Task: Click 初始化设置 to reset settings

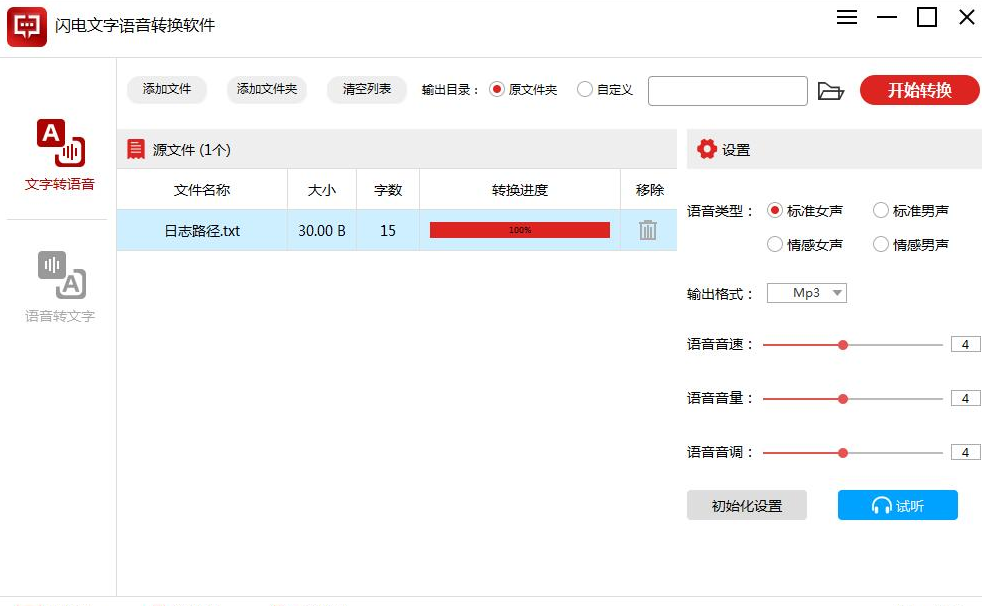Action: coord(746,505)
